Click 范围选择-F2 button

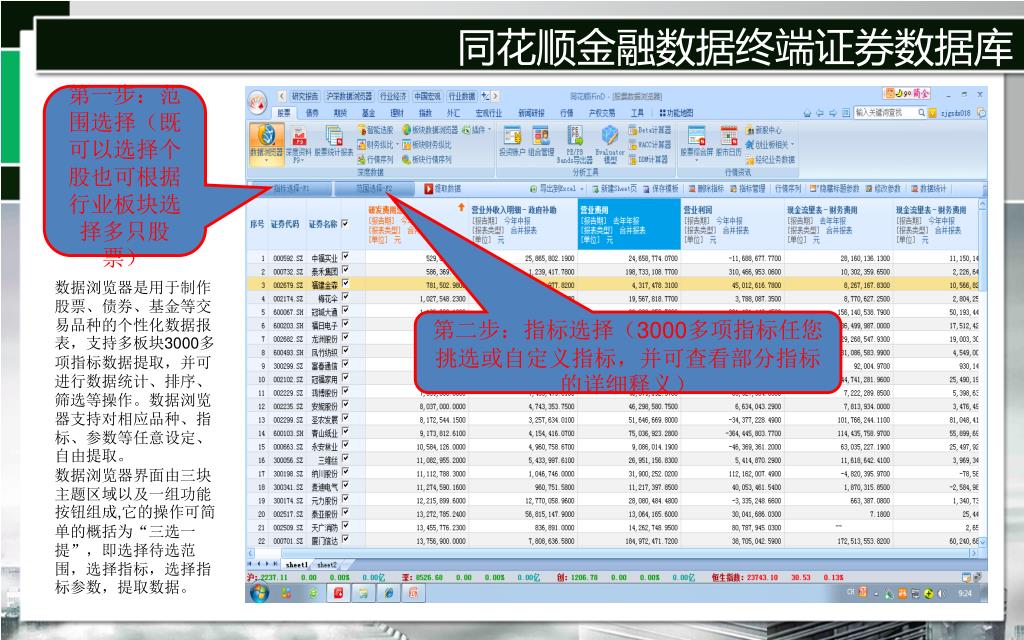click(x=374, y=189)
